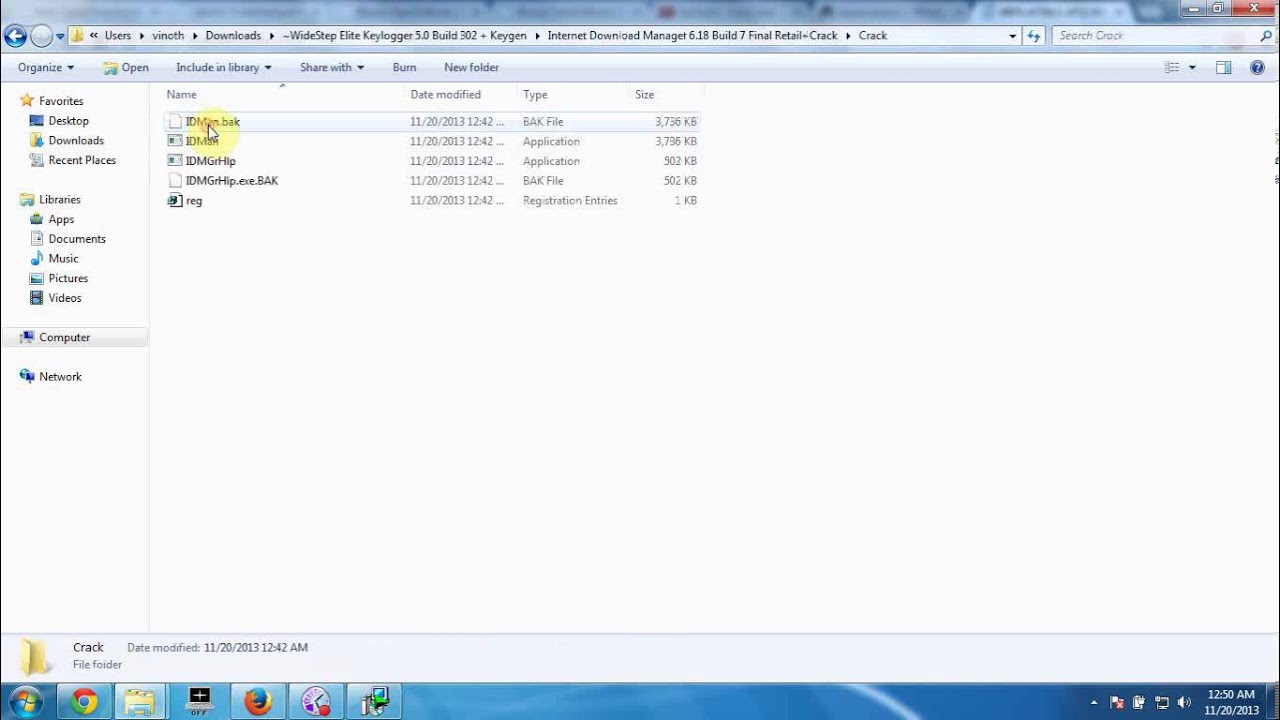This screenshot has height=720, width=1280.
Task: Expand the arrow after the Downloads breadcrumb
Action: tap(272, 35)
